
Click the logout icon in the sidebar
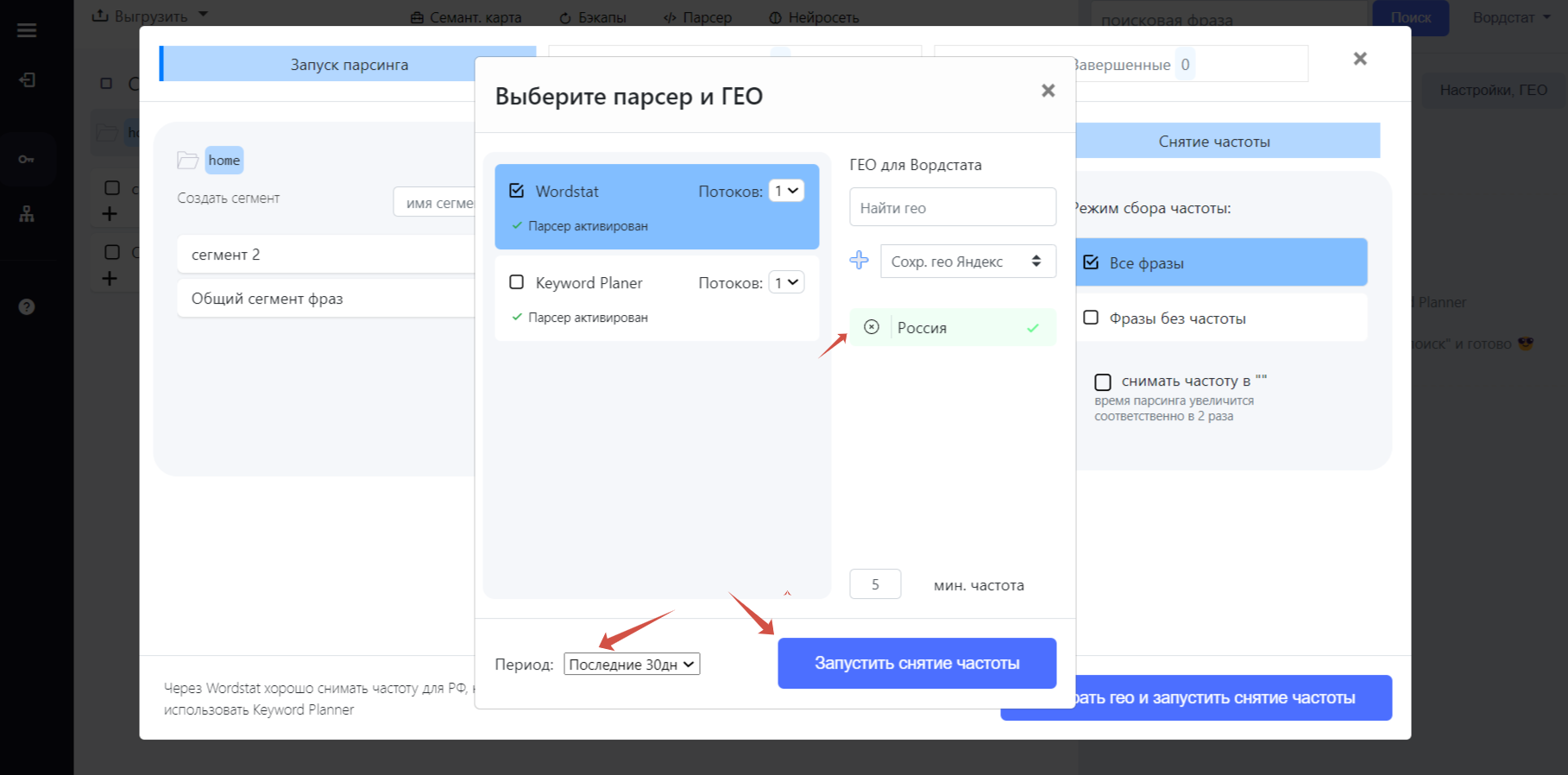[27, 80]
